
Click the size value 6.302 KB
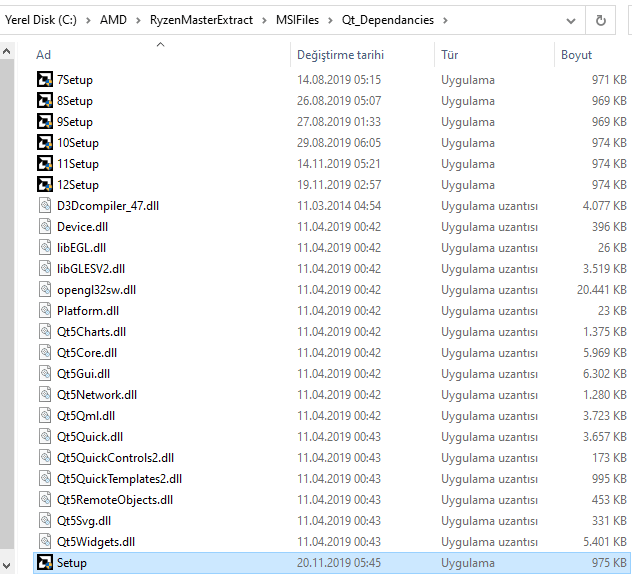tap(605, 374)
